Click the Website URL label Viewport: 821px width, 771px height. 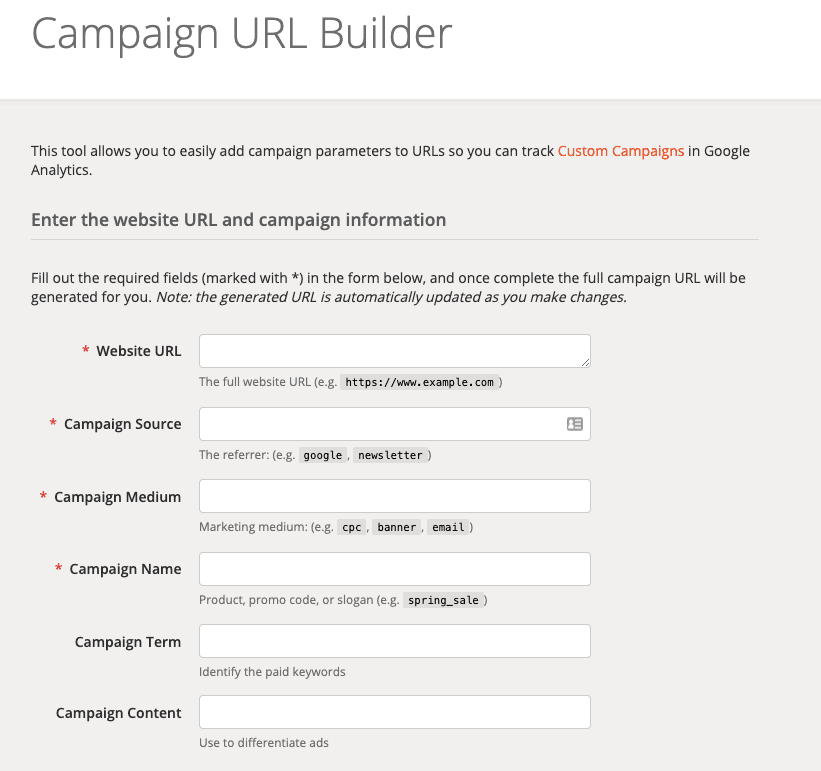[139, 351]
